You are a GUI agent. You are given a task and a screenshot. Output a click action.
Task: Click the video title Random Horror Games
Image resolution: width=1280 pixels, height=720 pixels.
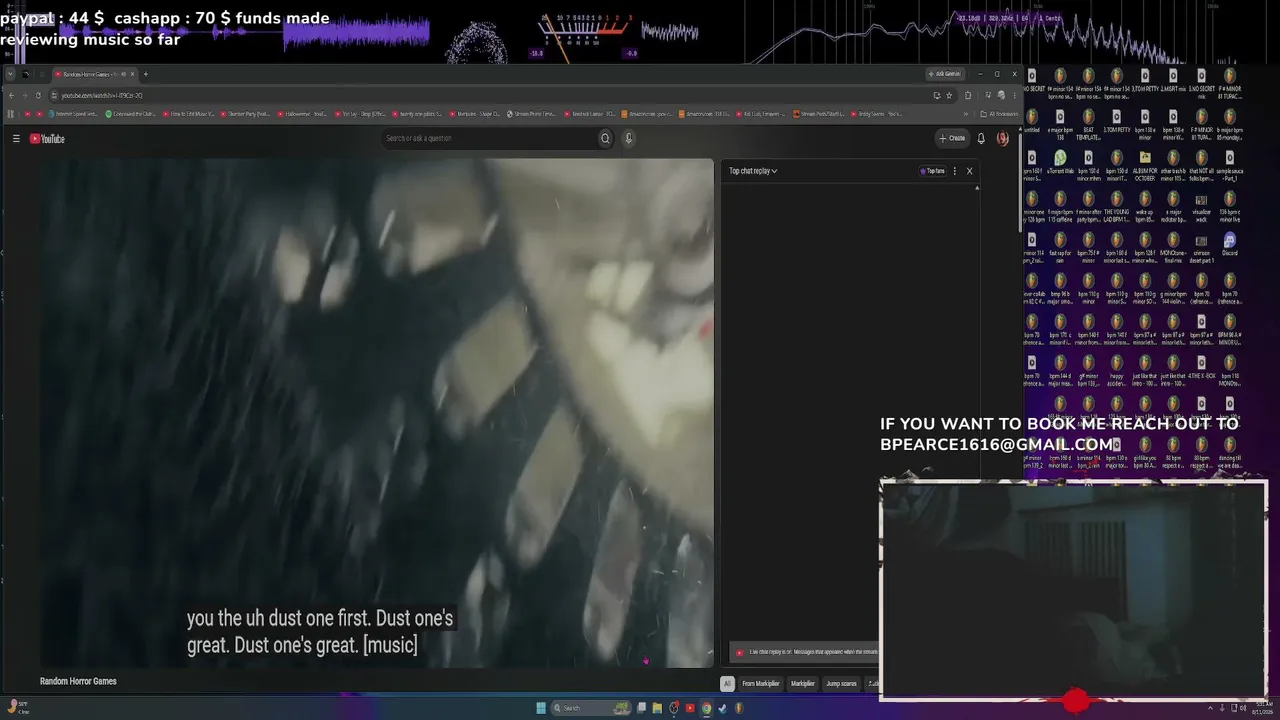tap(78, 682)
